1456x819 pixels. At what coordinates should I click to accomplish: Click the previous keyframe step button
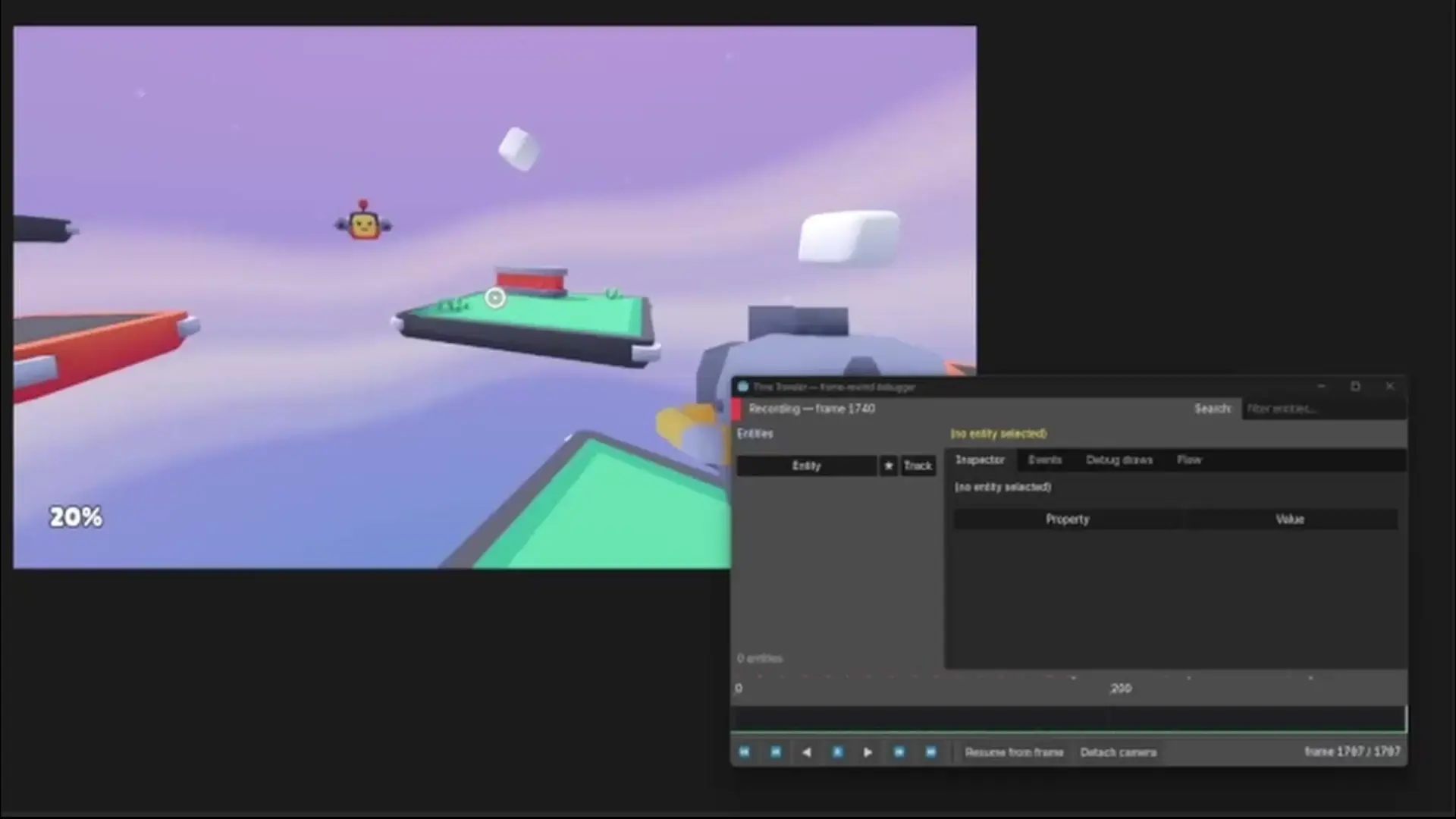point(775,752)
